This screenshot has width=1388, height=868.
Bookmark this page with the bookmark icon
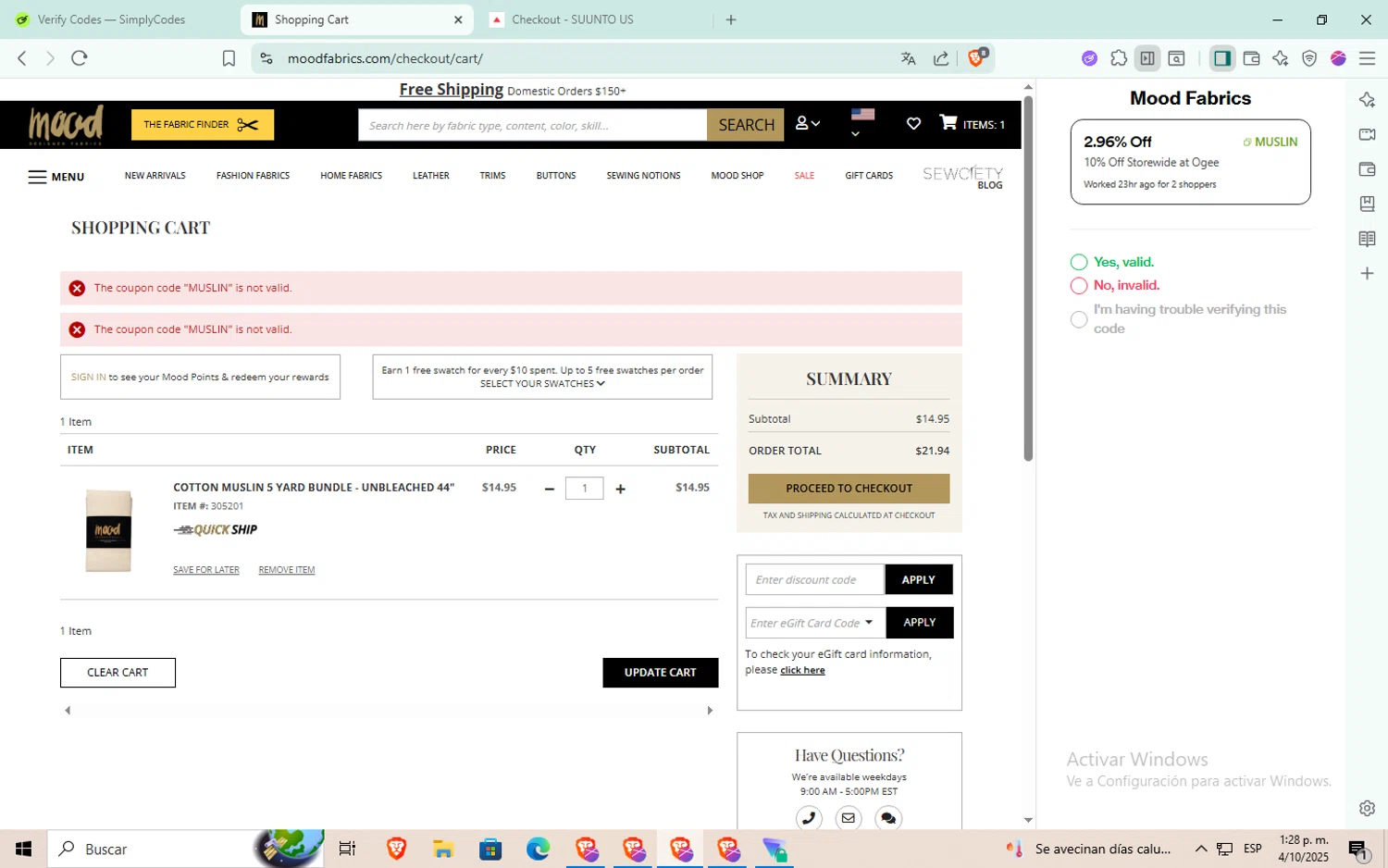coord(229,58)
